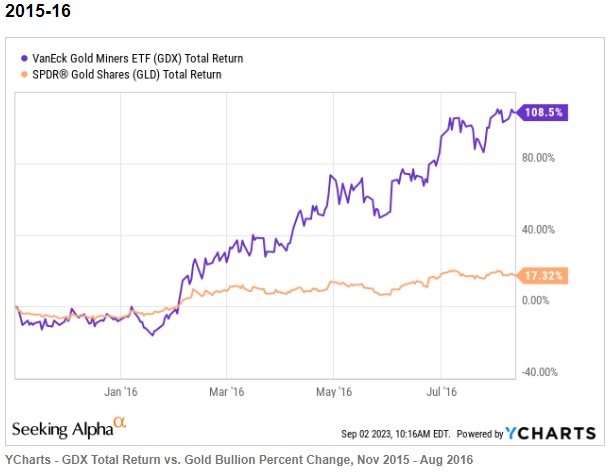
Task: Click the Seeking Alpha logo
Action: click(62, 430)
